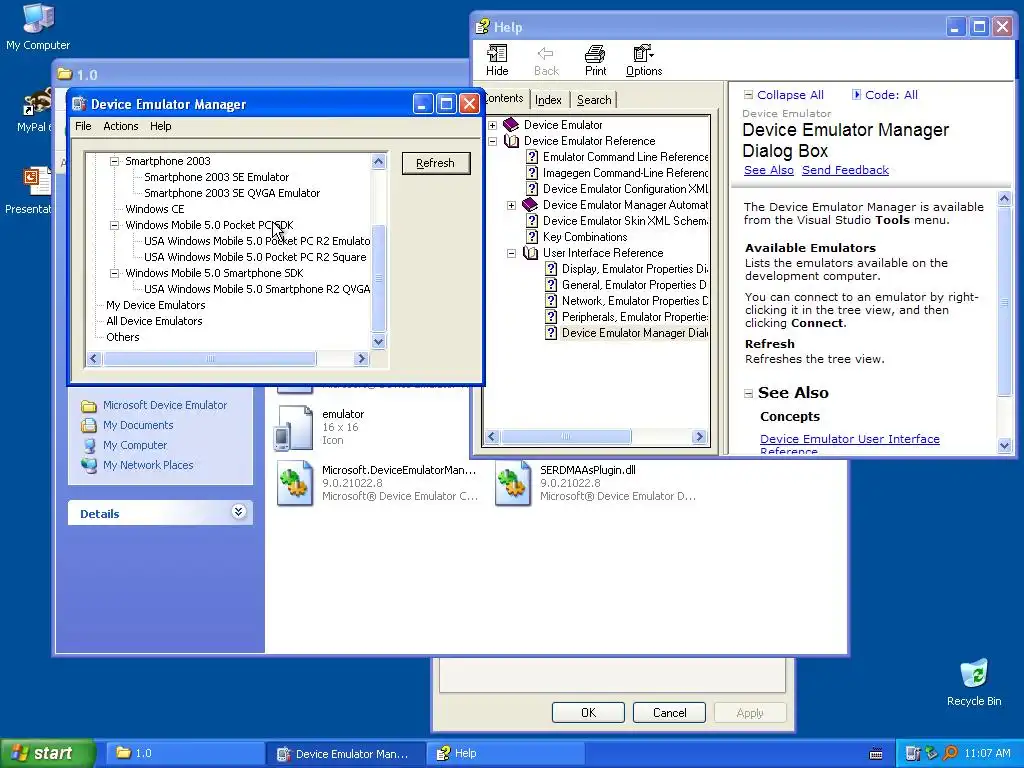Collapse the Device Emulator Reference help node
This screenshot has width=1024, height=768.
click(492, 141)
